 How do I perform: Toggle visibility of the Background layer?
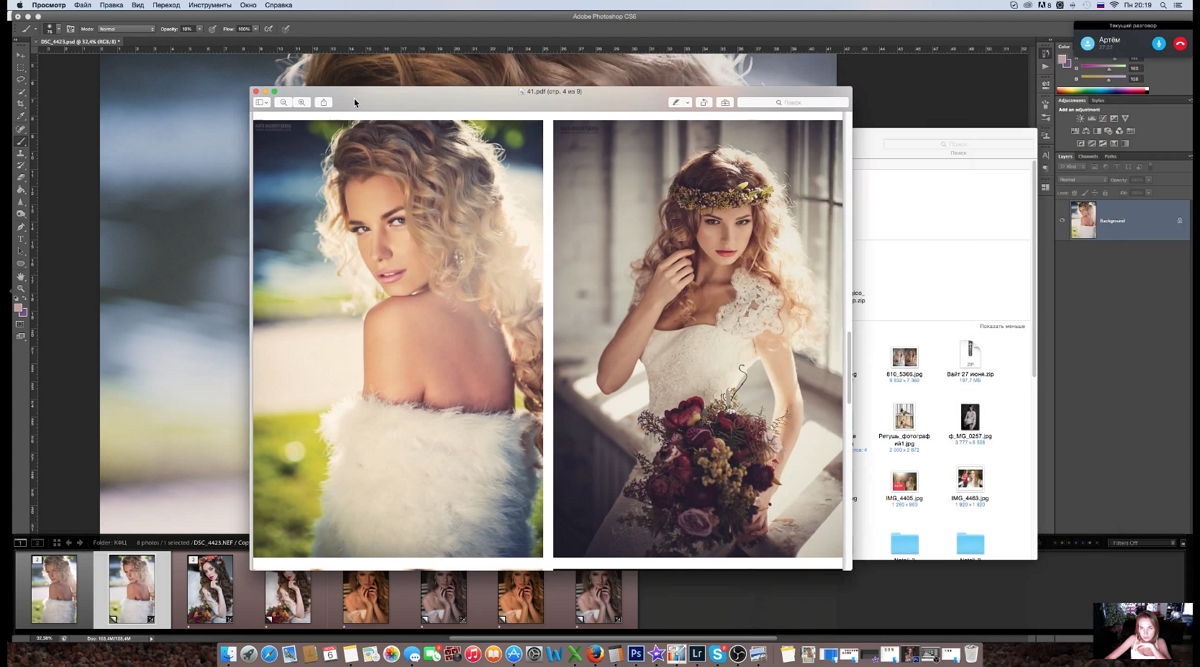pyautogui.click(x=1062, y=220)
